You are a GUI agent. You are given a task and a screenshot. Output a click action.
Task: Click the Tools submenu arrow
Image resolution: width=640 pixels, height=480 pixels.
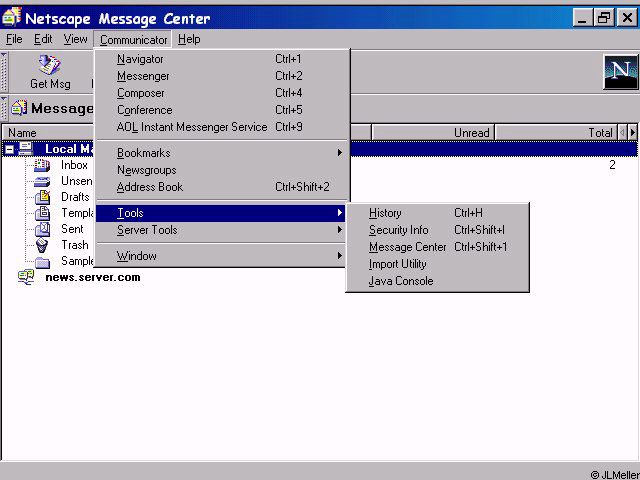click(340, 213)
